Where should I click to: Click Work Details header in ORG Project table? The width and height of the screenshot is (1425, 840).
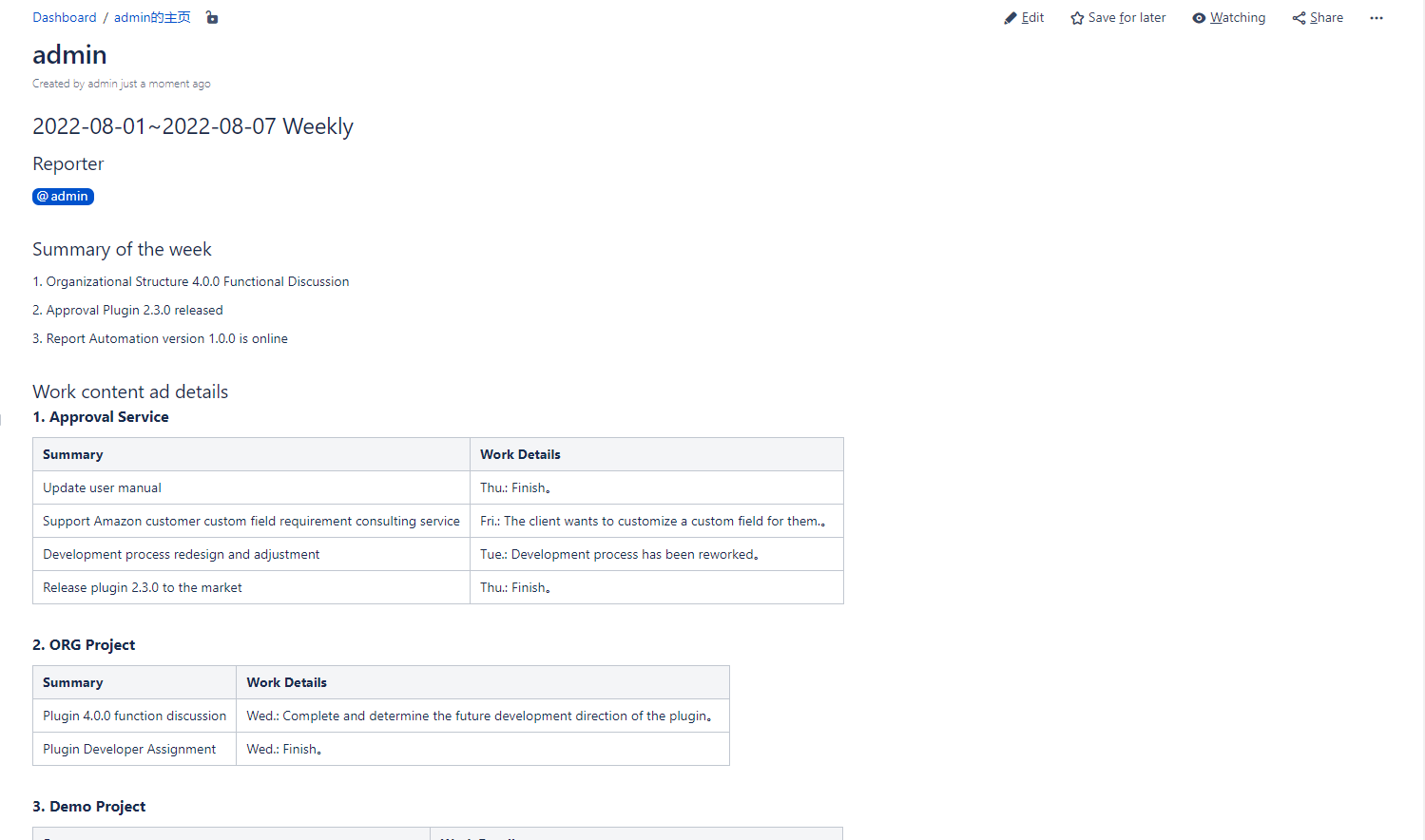286,682
